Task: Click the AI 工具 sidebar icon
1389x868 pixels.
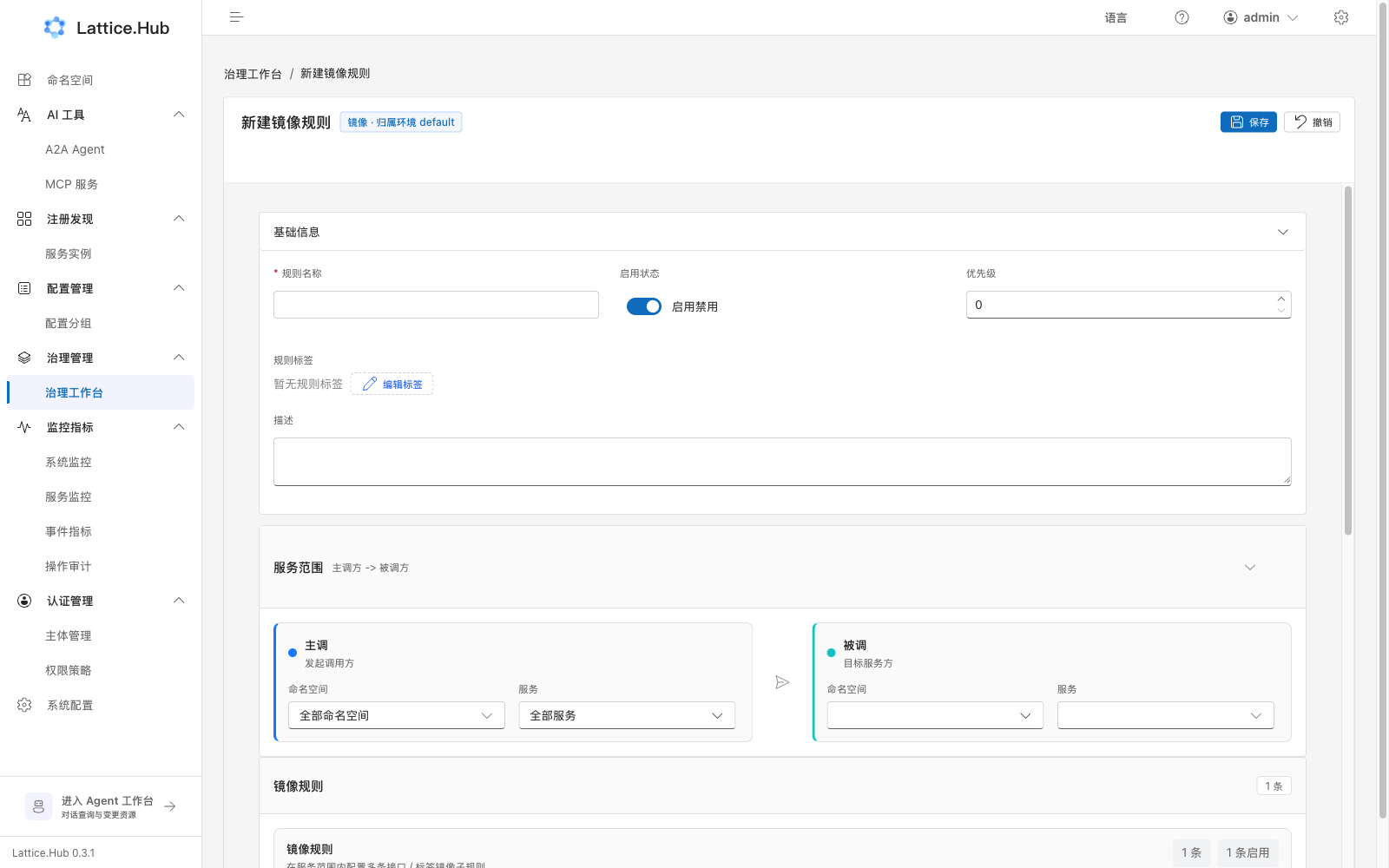Action: (24, 115)
